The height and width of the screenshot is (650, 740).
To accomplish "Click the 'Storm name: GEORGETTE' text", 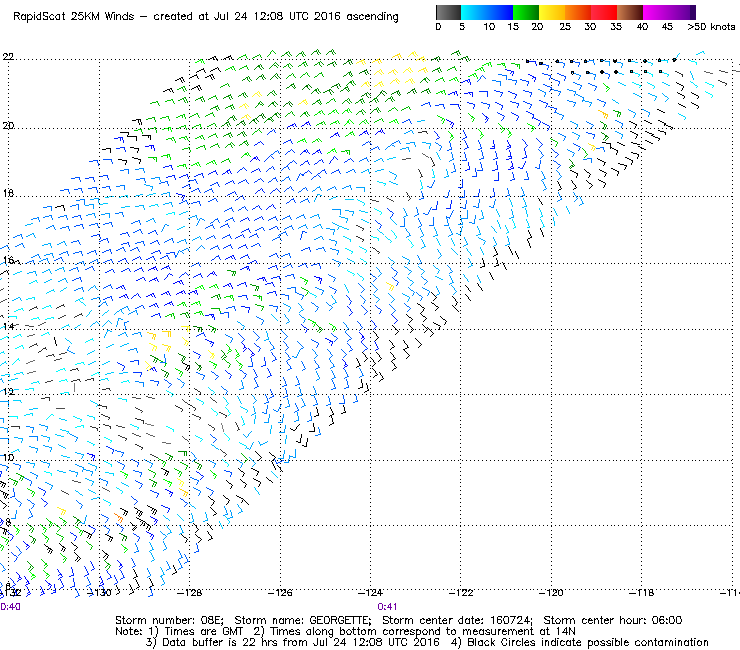I will click(303, 620).
